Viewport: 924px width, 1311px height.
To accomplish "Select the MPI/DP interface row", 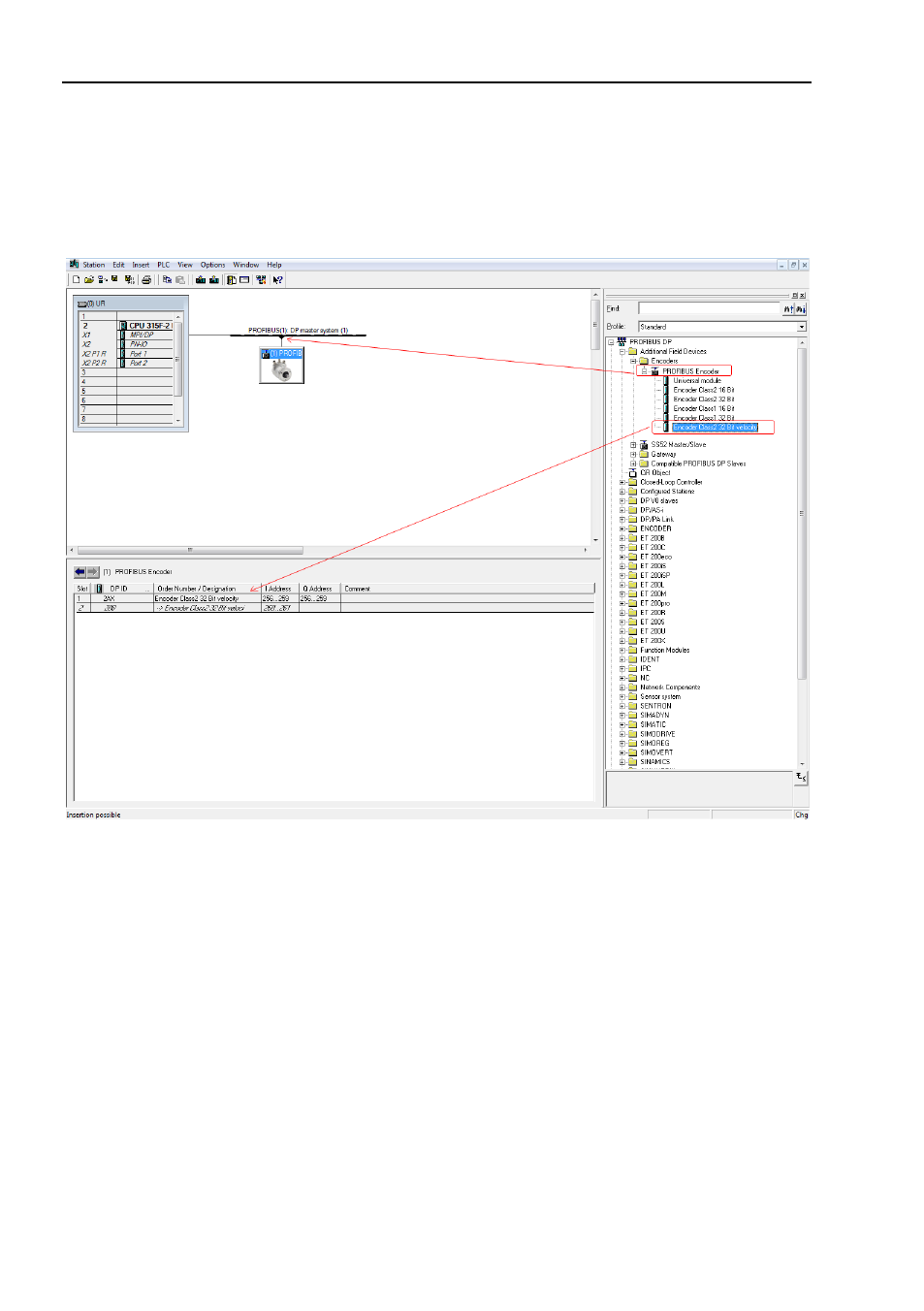I will [126, 336].
